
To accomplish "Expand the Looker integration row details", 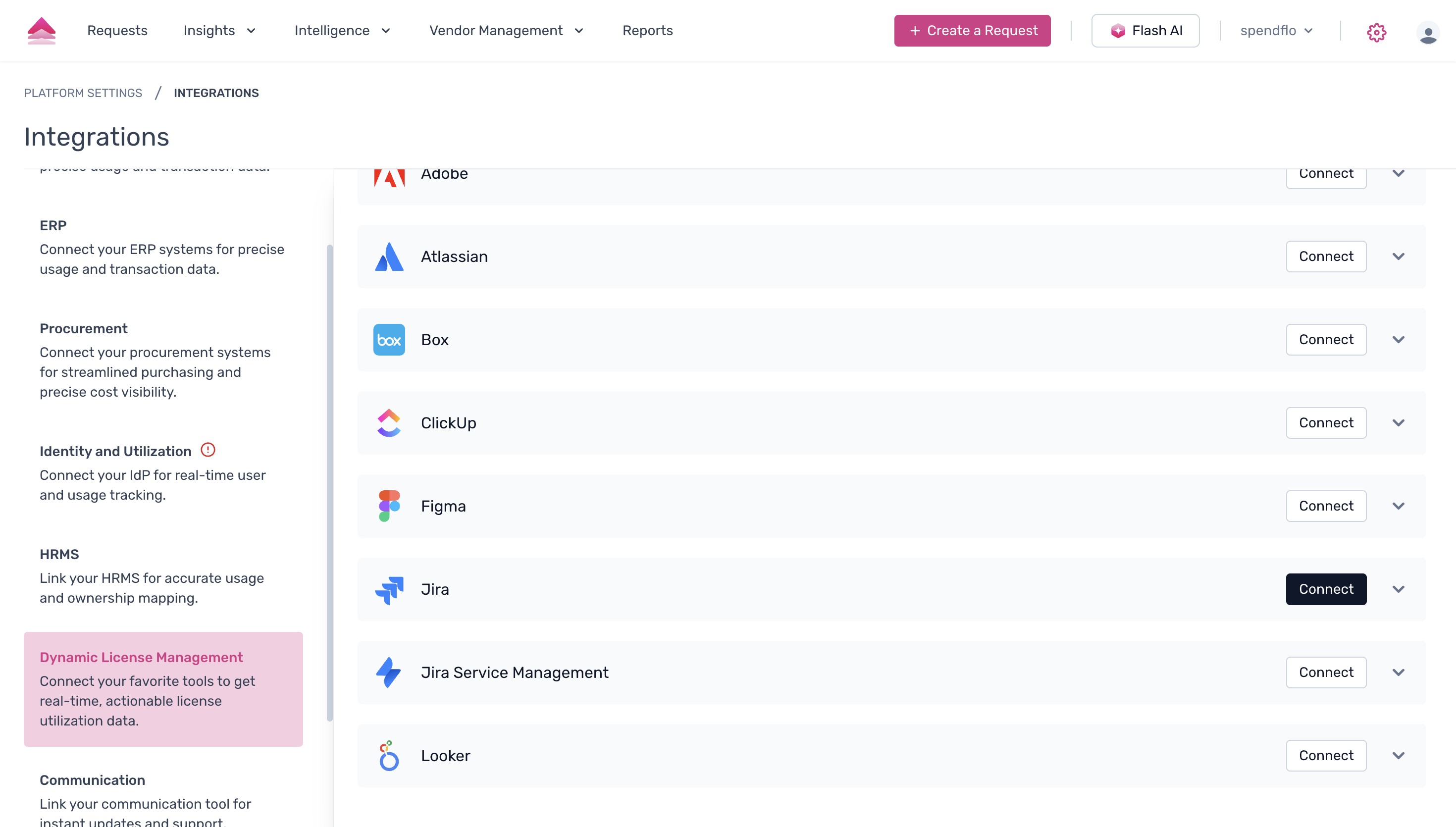I will click(1399, 755).
